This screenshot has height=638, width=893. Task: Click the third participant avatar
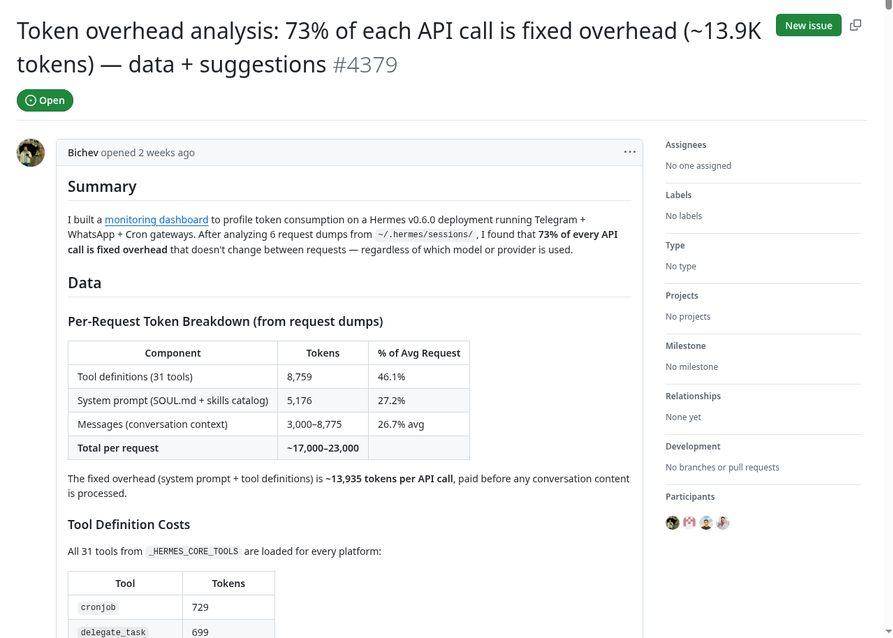pyautogui.click(x=706, y=522)
